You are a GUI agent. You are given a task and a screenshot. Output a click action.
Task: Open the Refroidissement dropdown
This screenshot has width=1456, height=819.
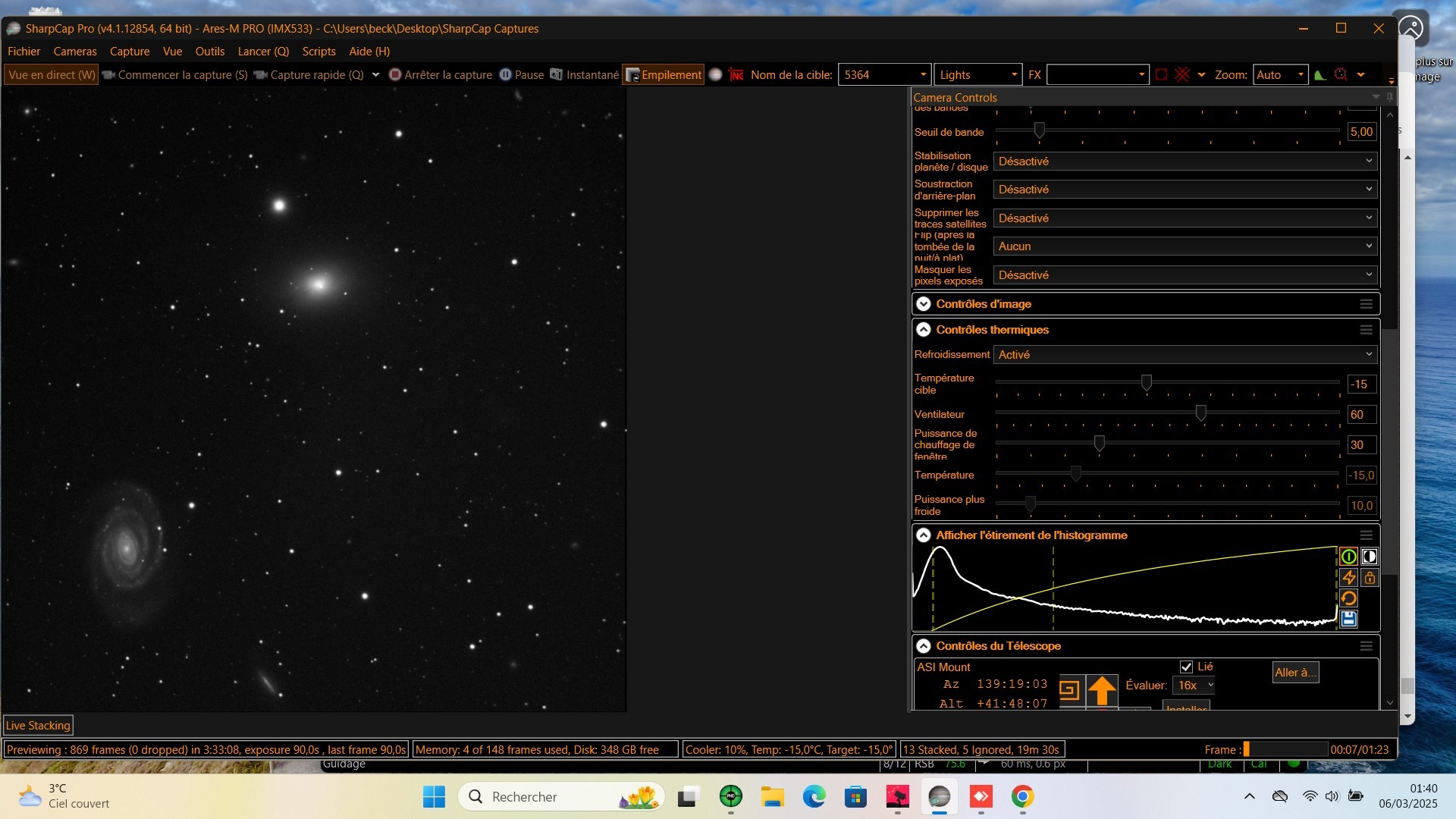[1185, 354]
